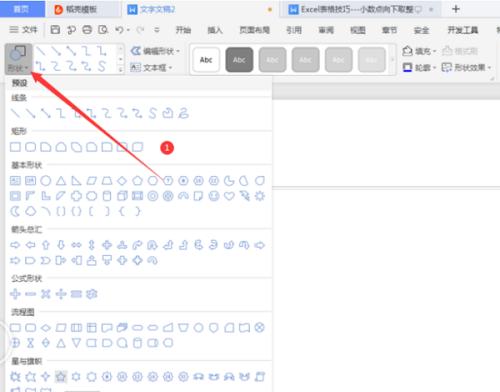Select the straight line shape in 线条 section
Screen dimensions: 500x392
tap(15, 113)
